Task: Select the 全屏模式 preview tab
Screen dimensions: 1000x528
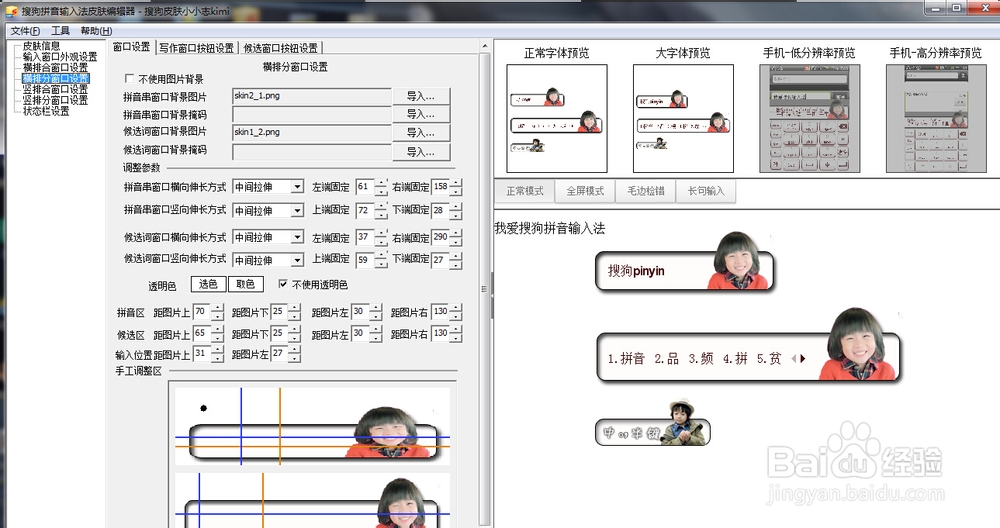Action: 585,191
